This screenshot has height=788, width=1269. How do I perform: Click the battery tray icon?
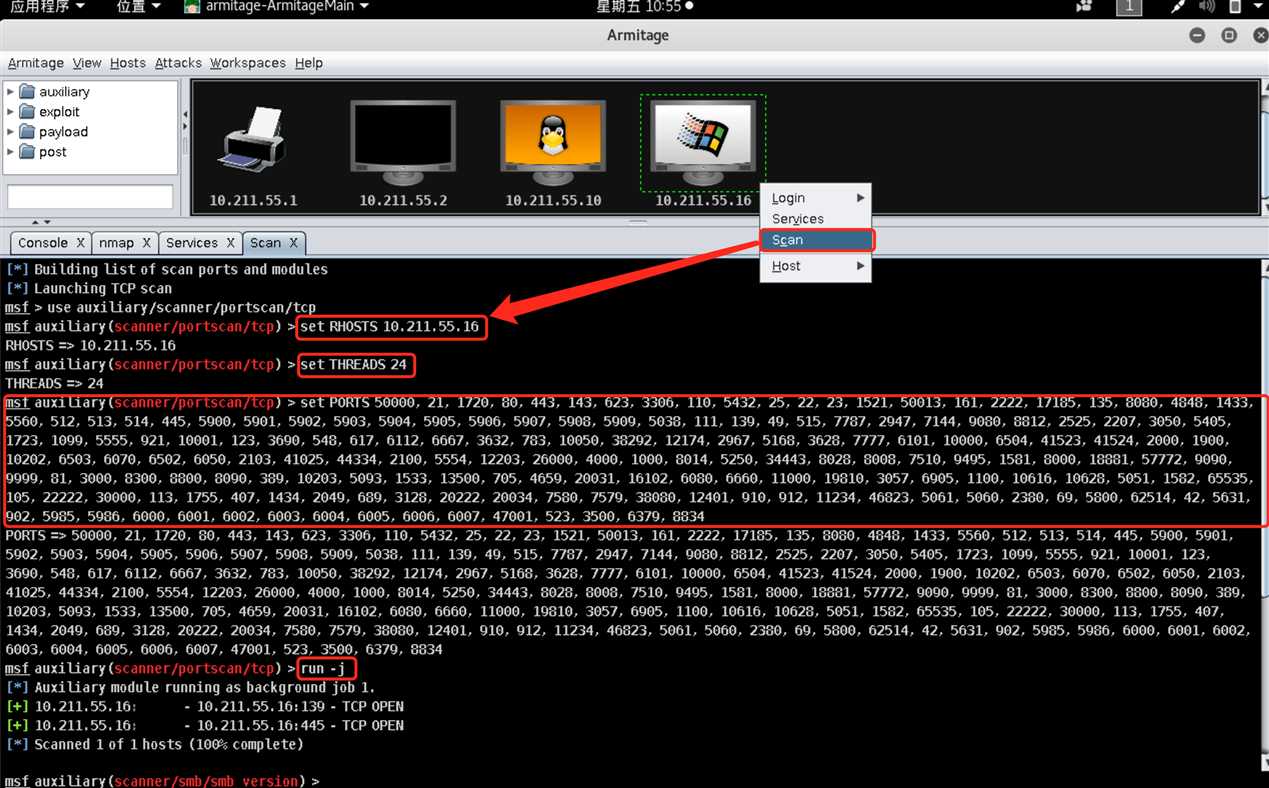(1234, 6)
